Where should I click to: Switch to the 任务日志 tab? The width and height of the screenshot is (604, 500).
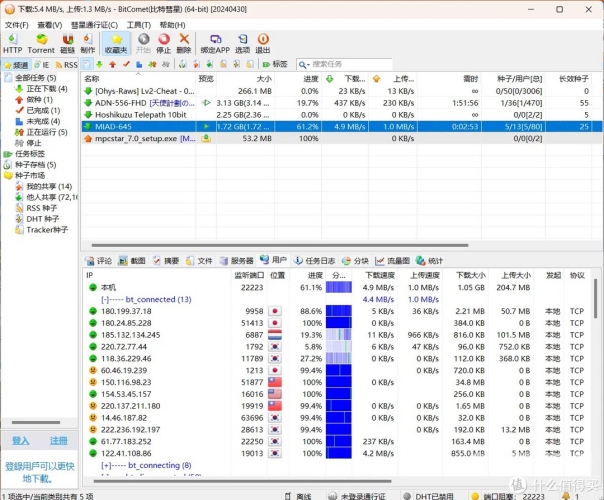[x=314, y=261]
